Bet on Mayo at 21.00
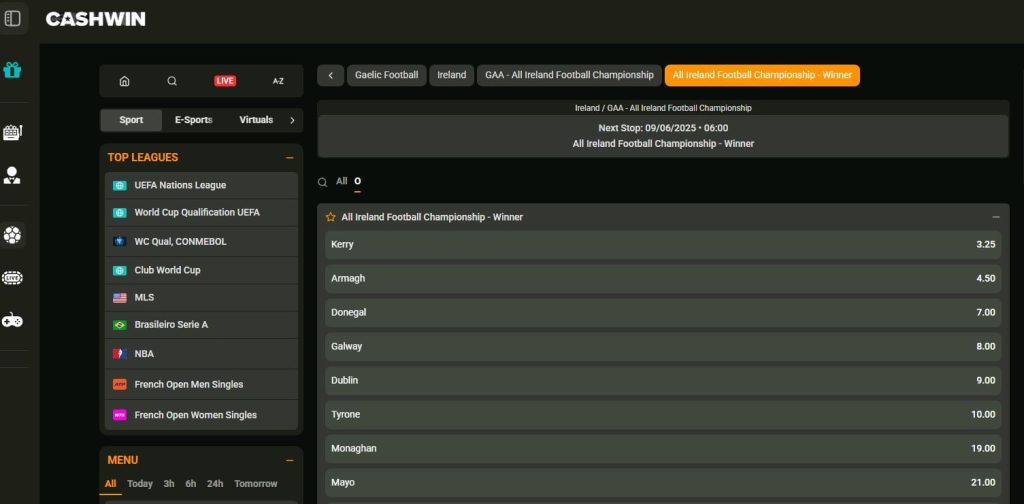 663,482
